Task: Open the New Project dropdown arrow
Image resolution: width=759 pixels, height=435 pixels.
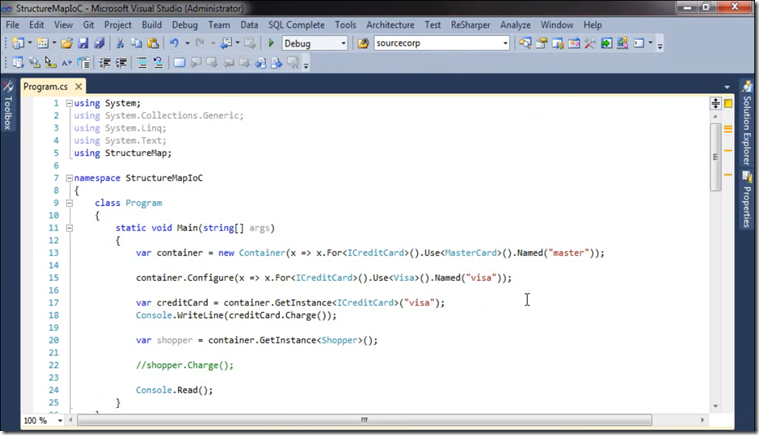Action: [x=30, y=43]
